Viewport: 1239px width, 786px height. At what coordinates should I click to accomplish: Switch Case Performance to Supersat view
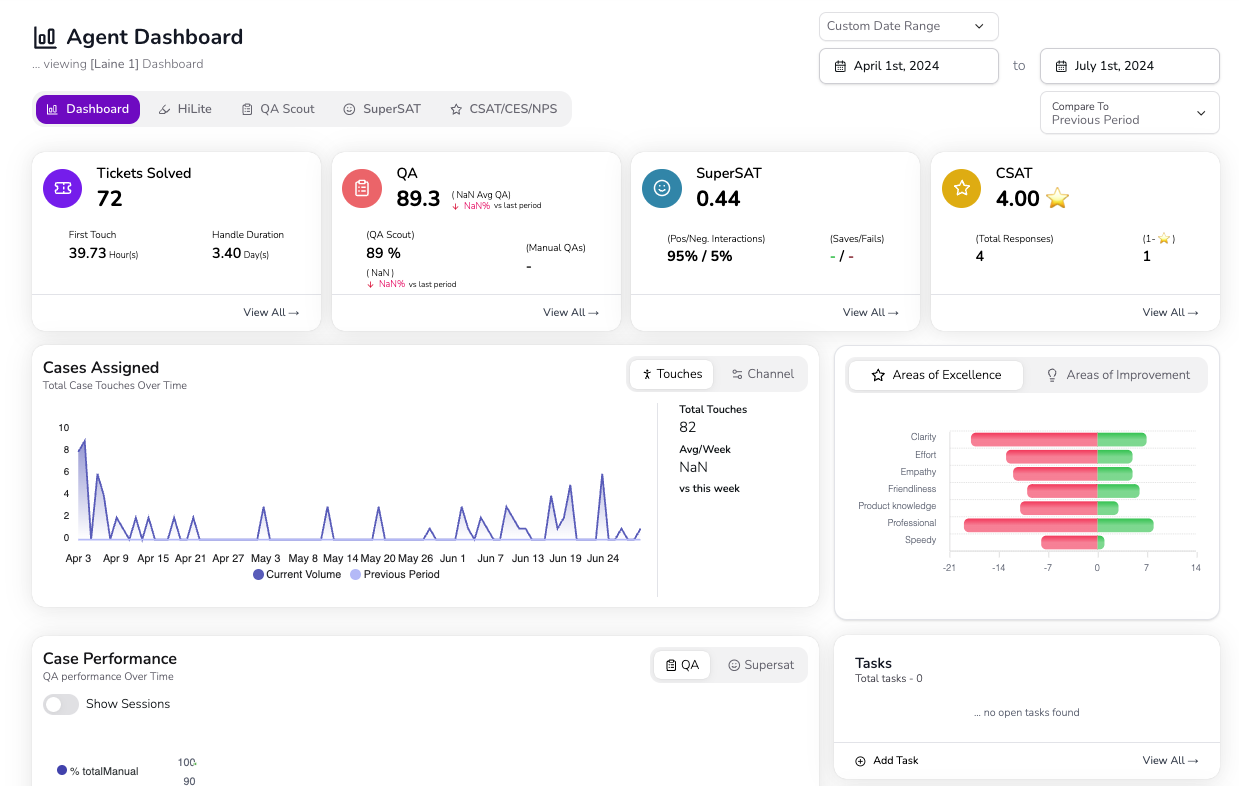[x=760, y=665]
